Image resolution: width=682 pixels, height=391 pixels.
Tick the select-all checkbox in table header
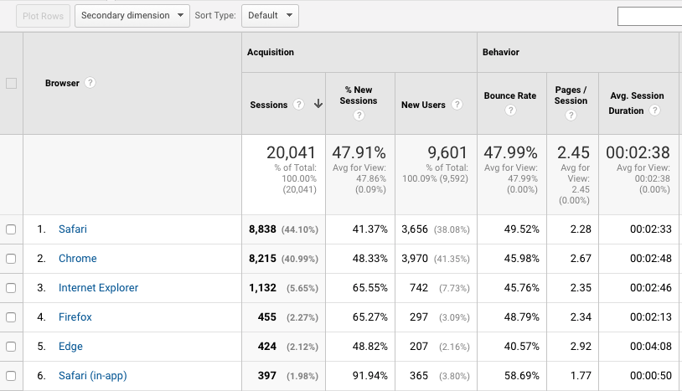(11, 83)
